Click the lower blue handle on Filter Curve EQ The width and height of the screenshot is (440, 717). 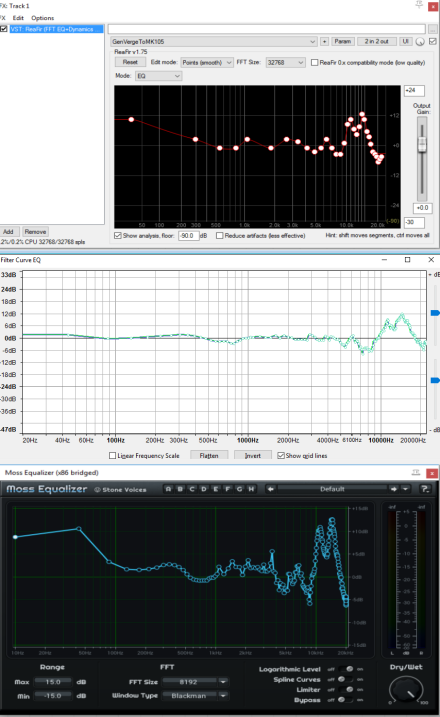point(435,380)
